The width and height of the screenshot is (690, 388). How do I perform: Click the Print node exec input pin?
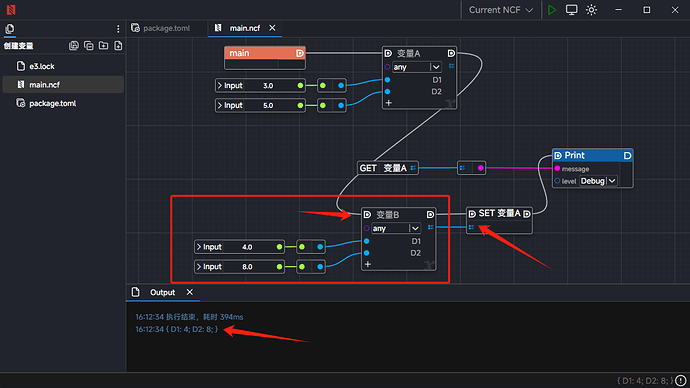(558, 155)
